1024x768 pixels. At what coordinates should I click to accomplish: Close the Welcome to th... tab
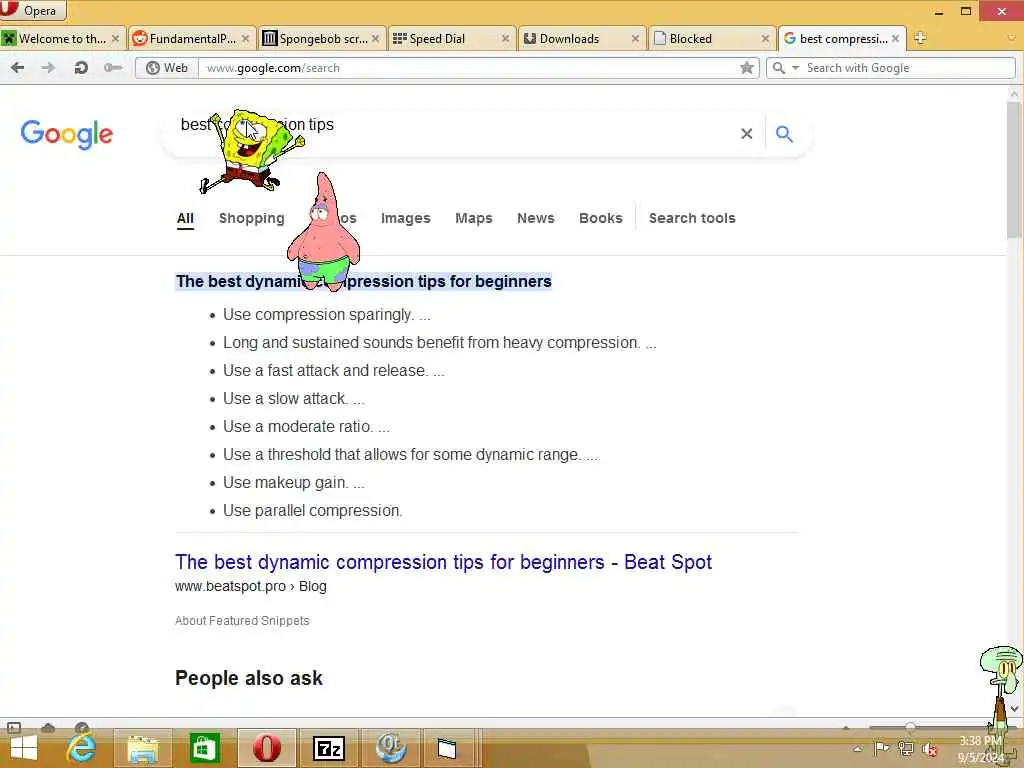tap(115, 39)
